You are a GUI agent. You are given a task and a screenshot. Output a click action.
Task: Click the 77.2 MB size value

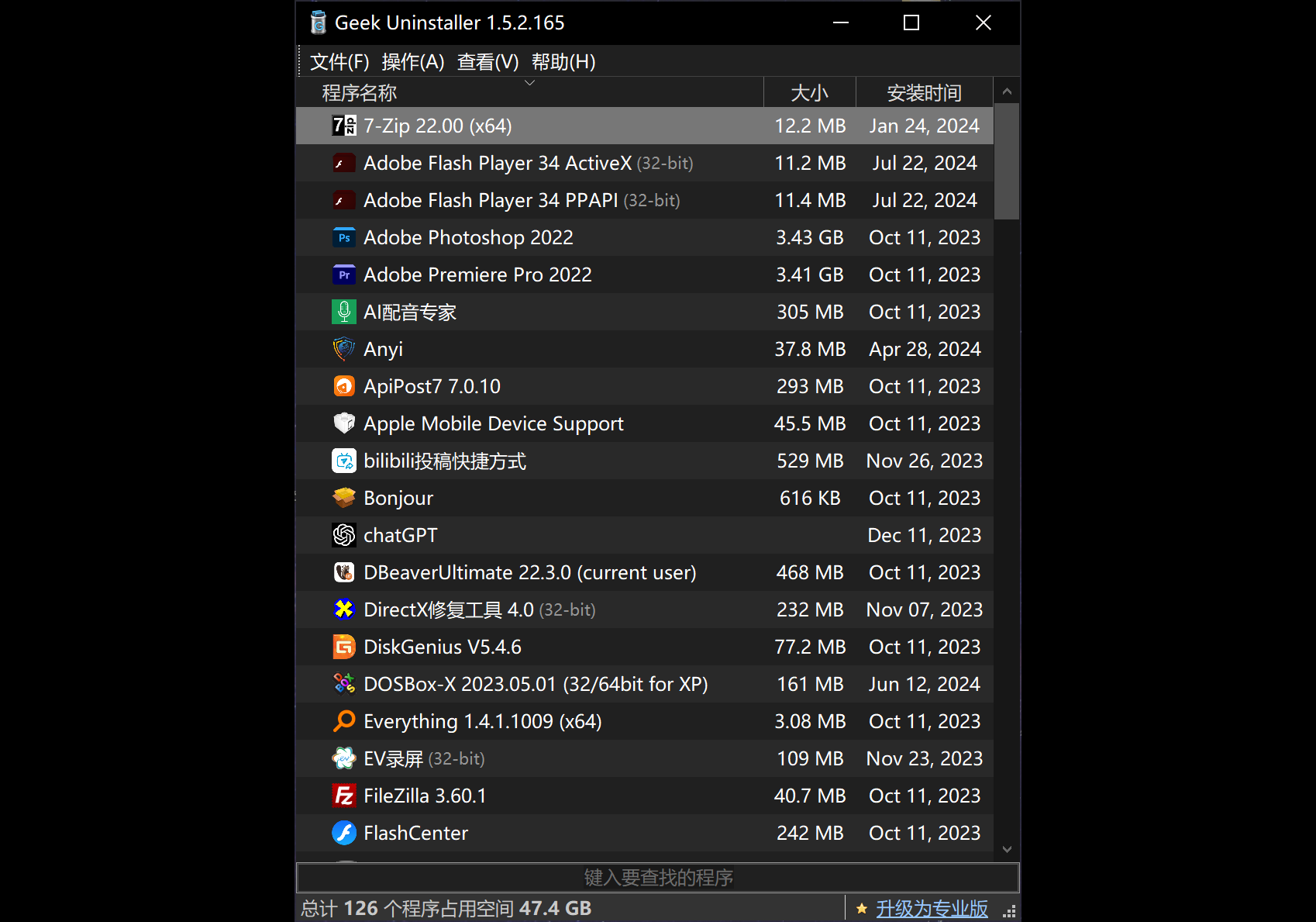coord(810,647)
